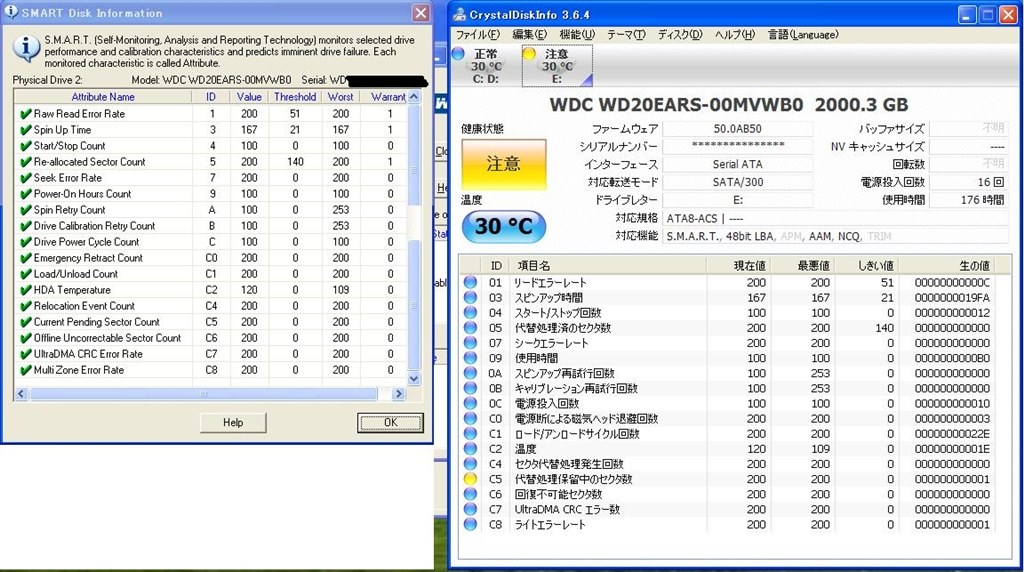Click OK in the SMART Disk Information dialog
Screen dimensions: 1024x572
pos(390,422)
